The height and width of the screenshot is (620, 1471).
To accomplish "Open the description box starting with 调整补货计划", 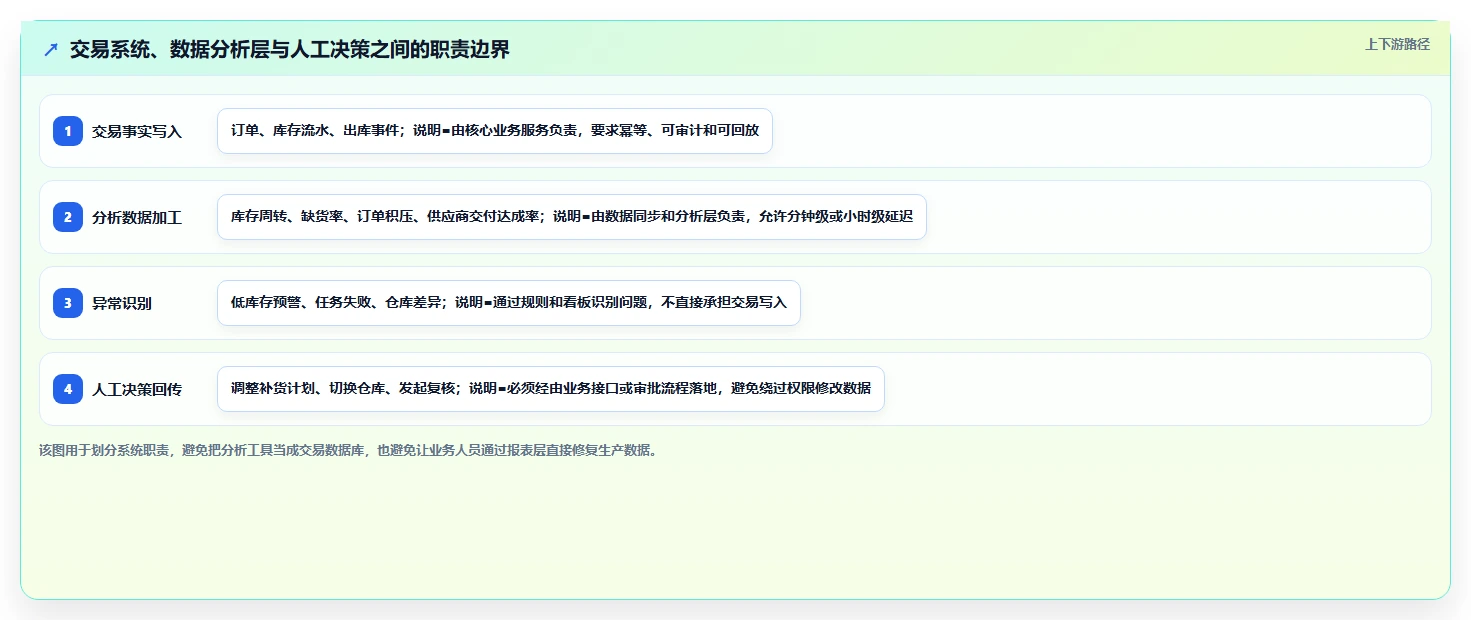I will click(551, 389).
